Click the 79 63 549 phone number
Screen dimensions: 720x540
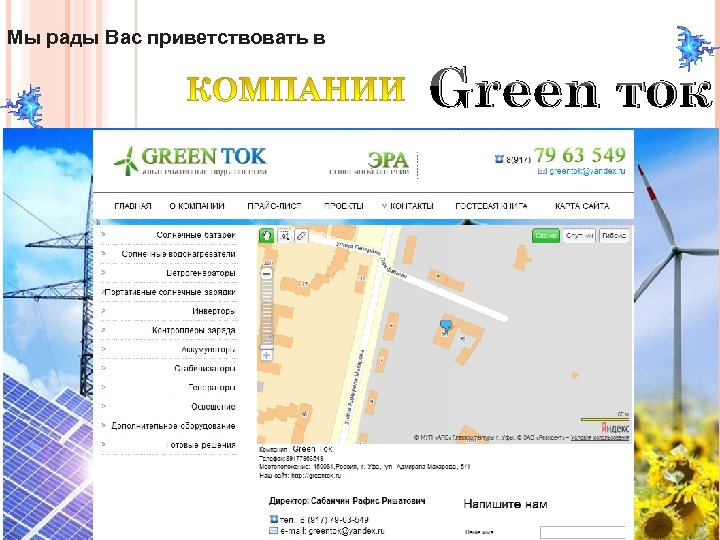coord(579,155)
